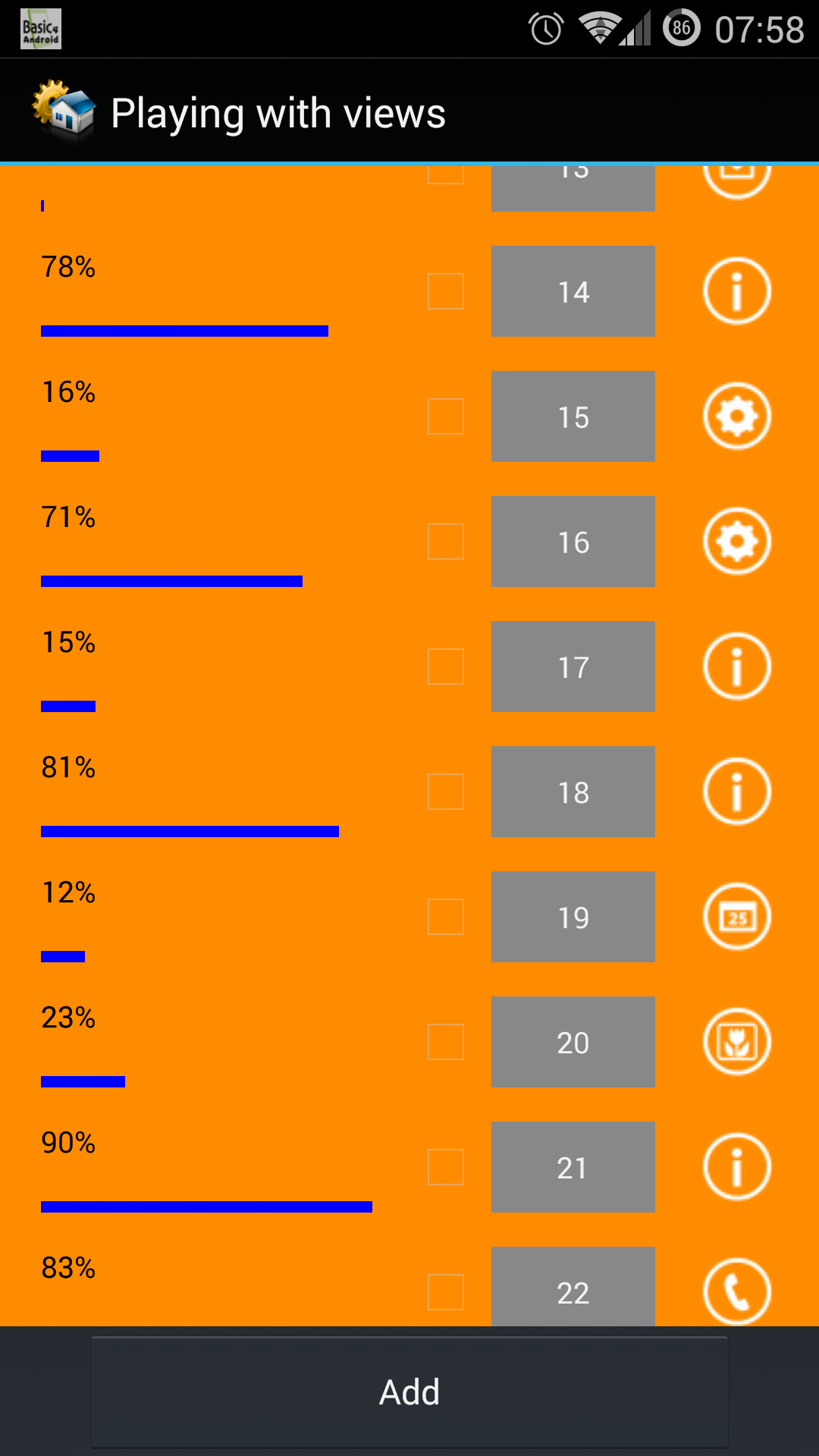The height and width of the screenshot is (1456, 819).
Task: Click the 78% blue progress bar
Action: point(184,331)
